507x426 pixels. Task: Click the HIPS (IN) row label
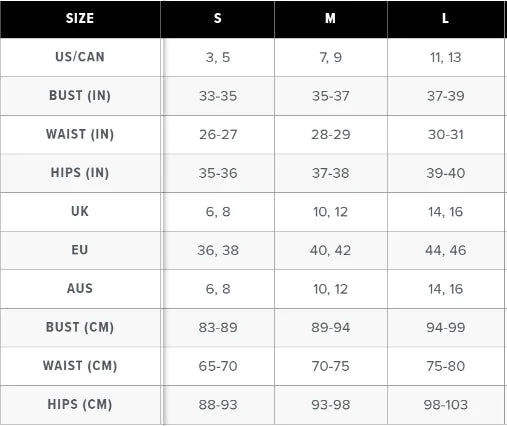[x=80, y=173]
